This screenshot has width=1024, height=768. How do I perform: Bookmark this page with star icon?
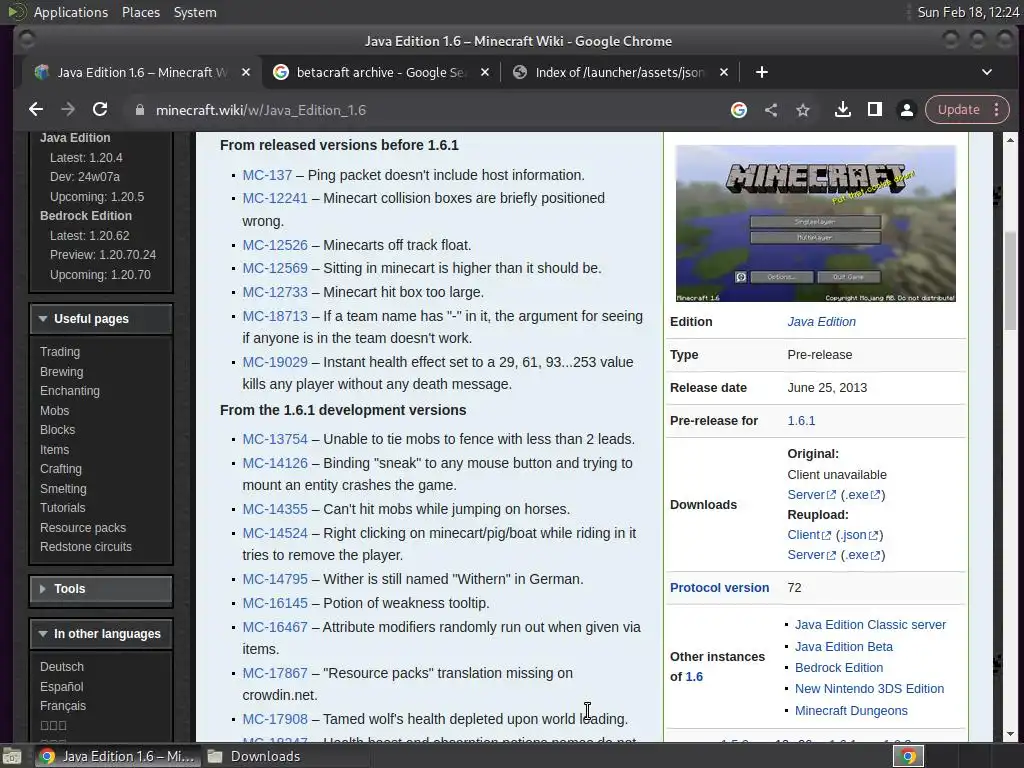click(803, 110)
